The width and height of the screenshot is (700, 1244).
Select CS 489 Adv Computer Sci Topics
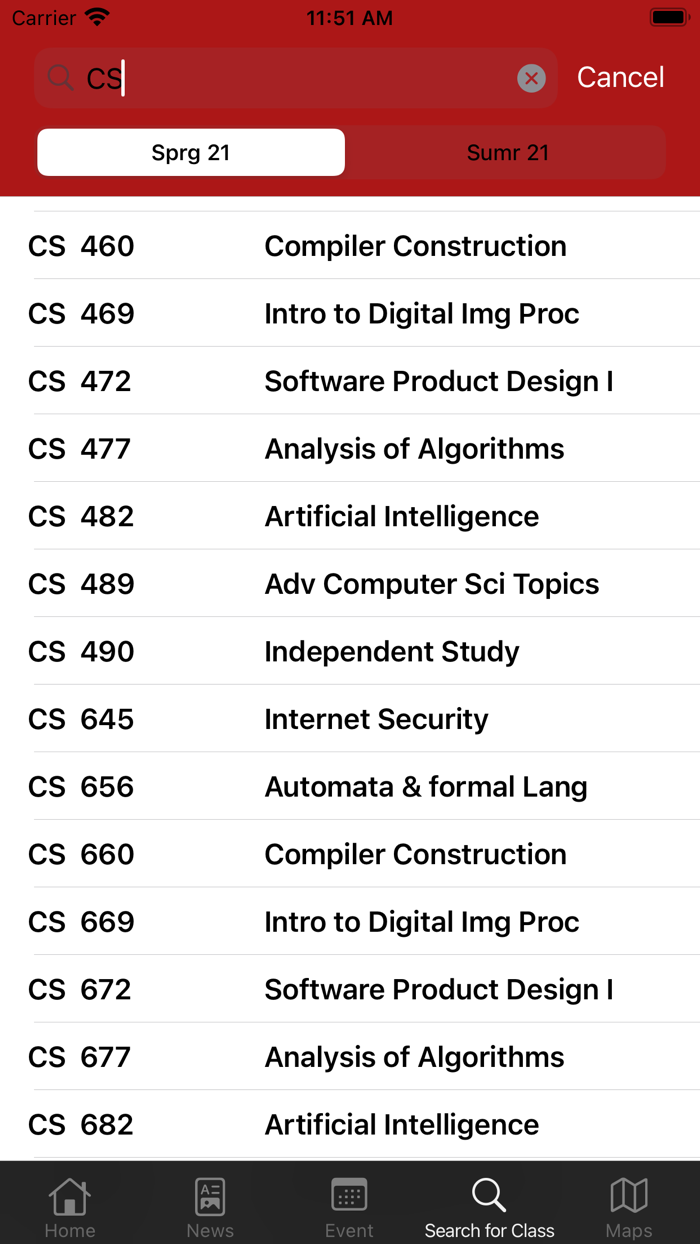[350, 584]
